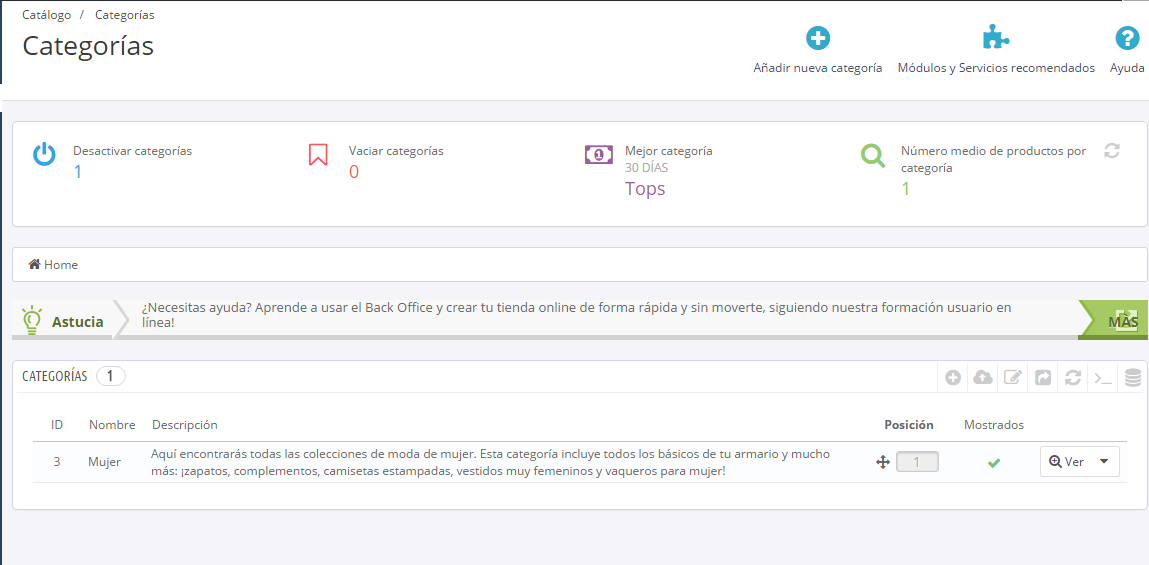1149x565 pixels.
Task: Click the Añadir nueva categoría plus icon
Action: [818, 39]
